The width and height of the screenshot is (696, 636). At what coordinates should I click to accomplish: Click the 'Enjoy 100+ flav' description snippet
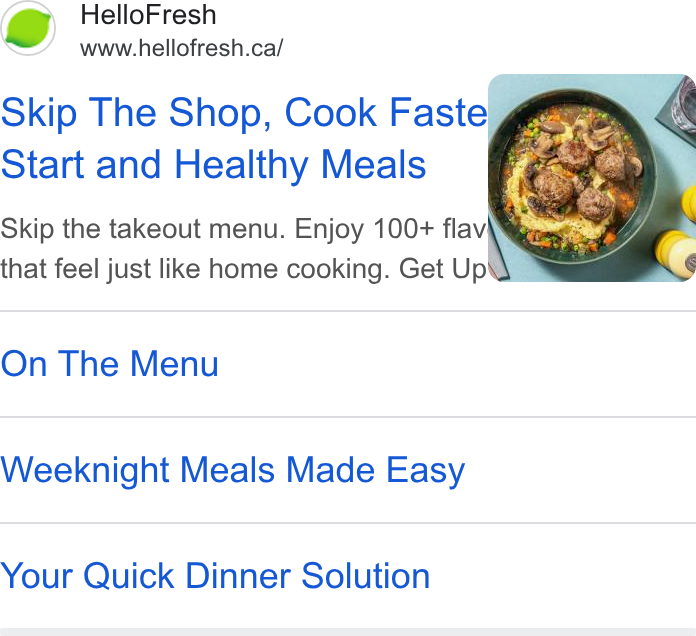[391, 229]
